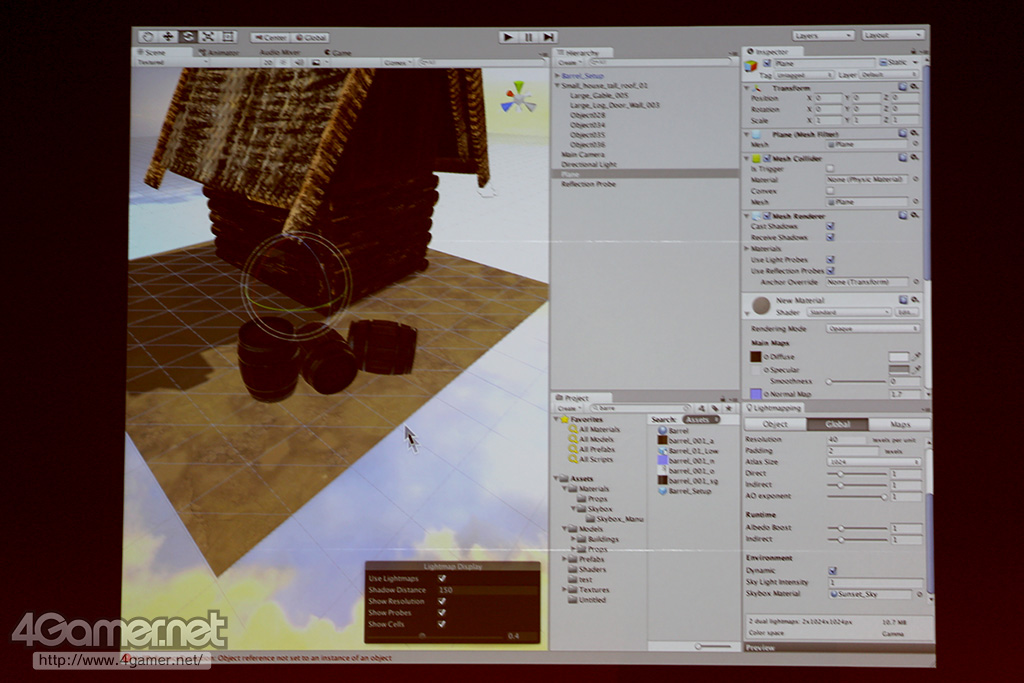
Task: Toggle Show Probes checkbox
Action: 442,612
